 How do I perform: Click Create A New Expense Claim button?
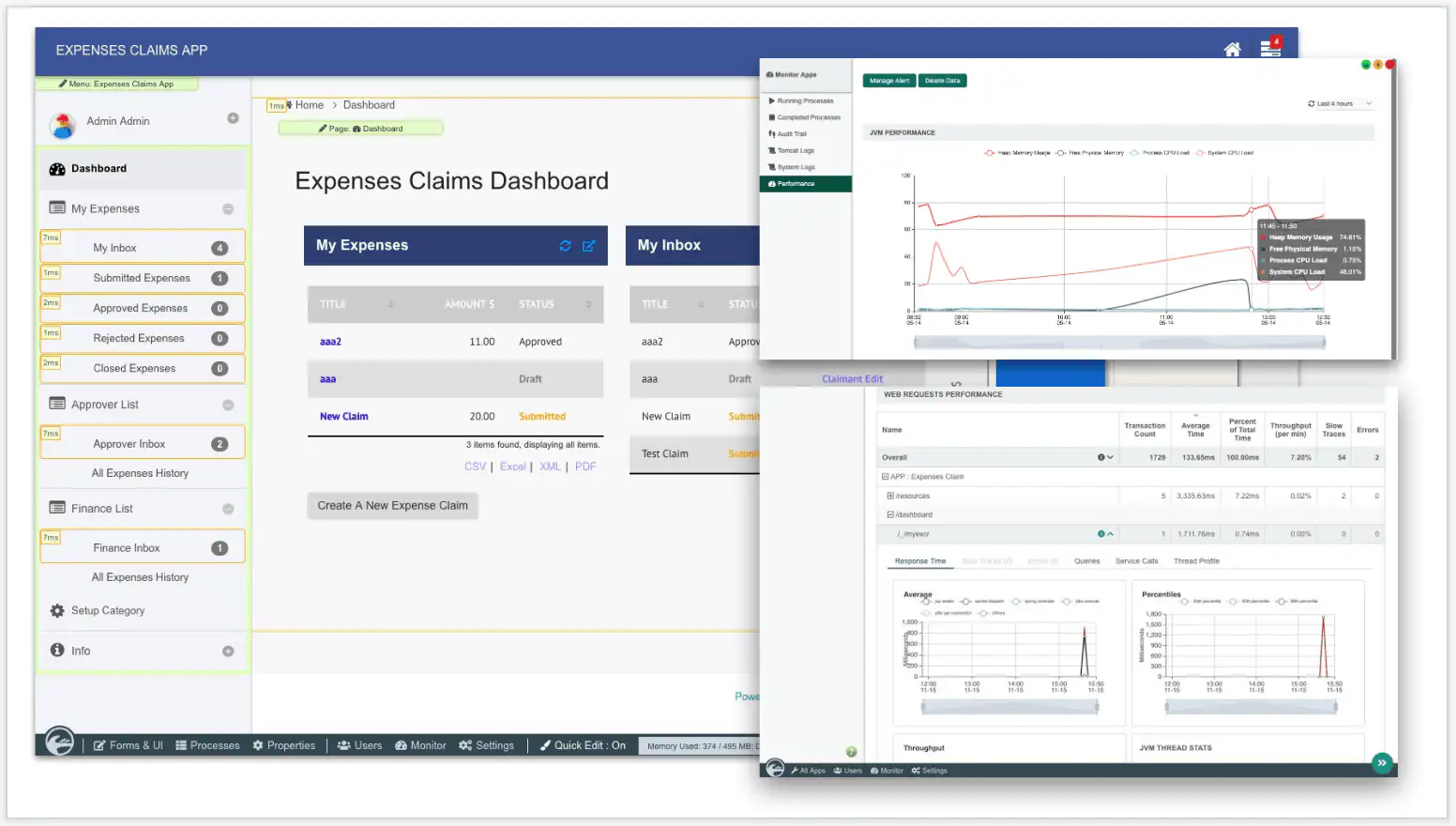click(x=392, y=506)
